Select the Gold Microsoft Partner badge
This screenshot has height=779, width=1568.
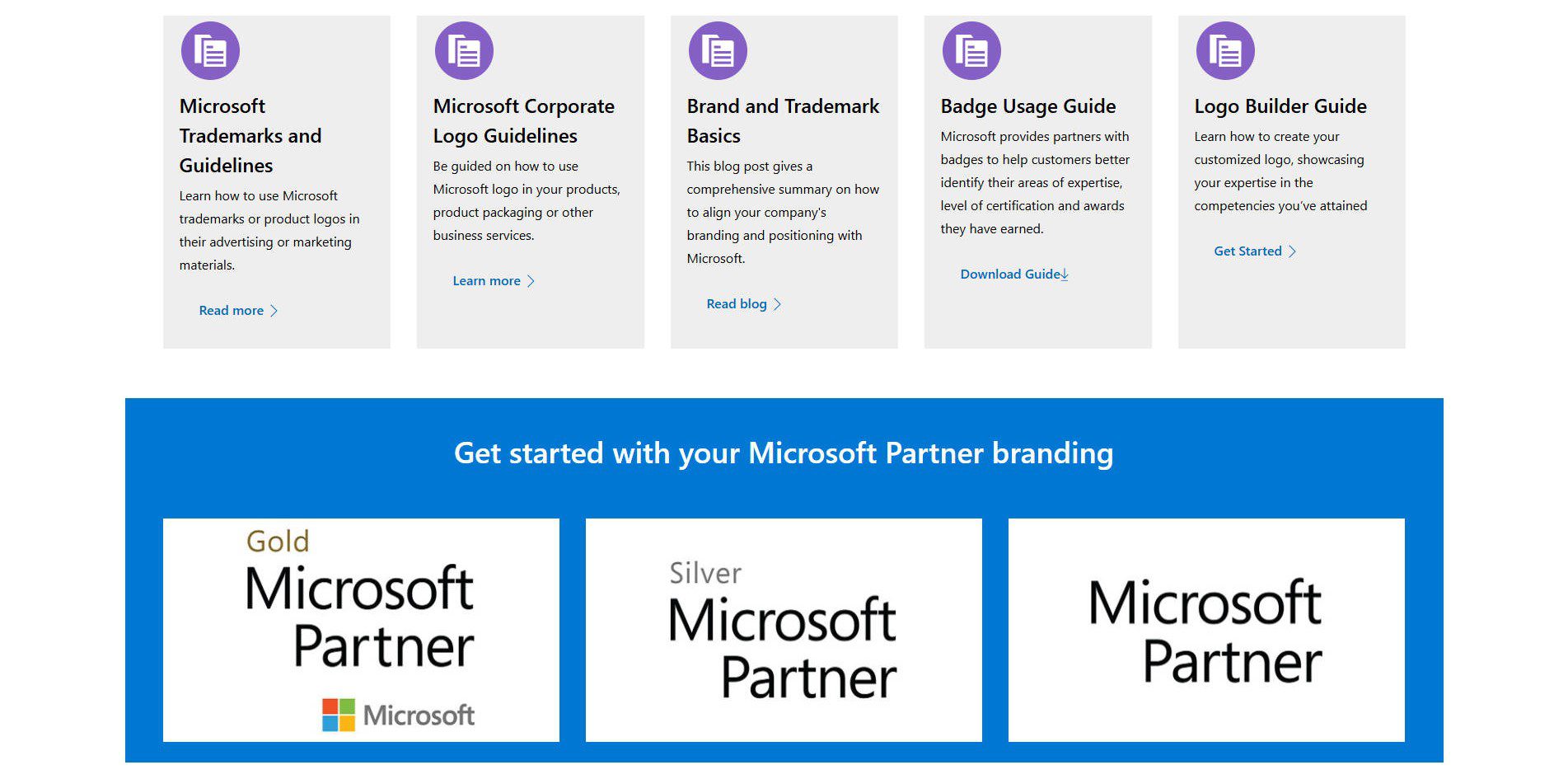coord(361,630)
